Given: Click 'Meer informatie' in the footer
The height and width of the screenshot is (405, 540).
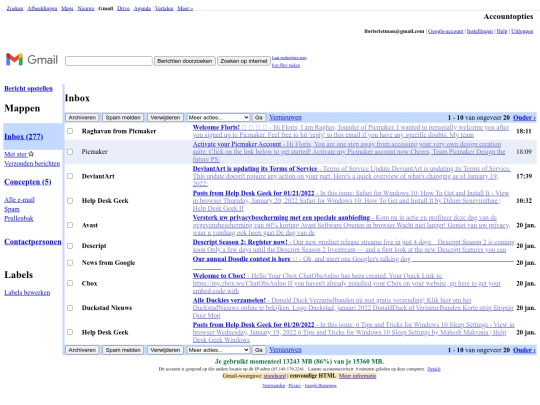Looking at the screenshot, I should 357,376.
